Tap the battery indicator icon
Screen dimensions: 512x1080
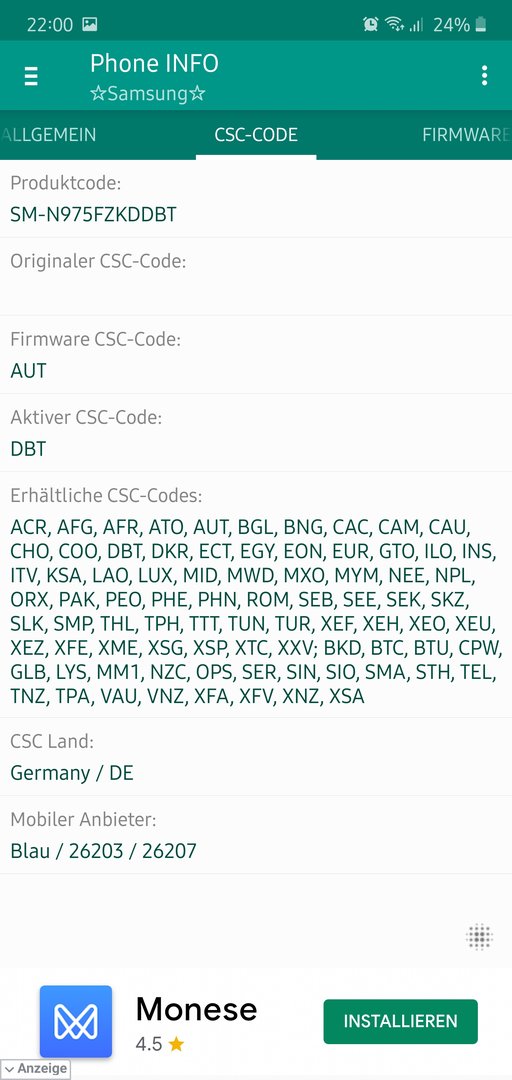click(x=480, y=25)
